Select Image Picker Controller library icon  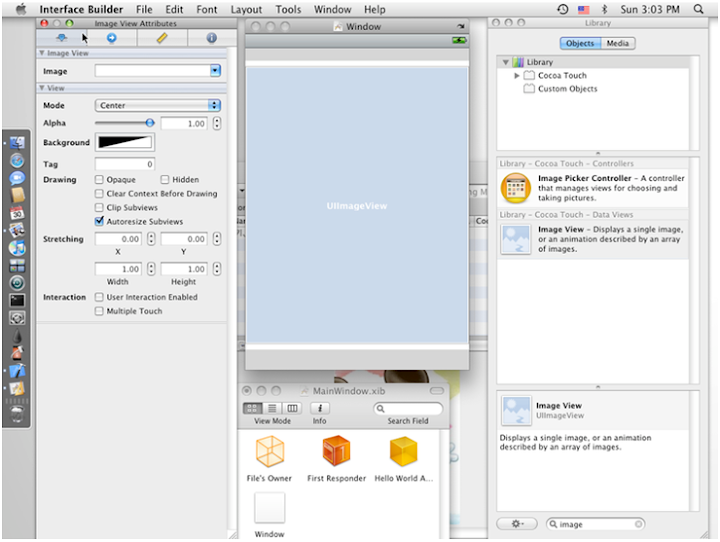point(516,188)
